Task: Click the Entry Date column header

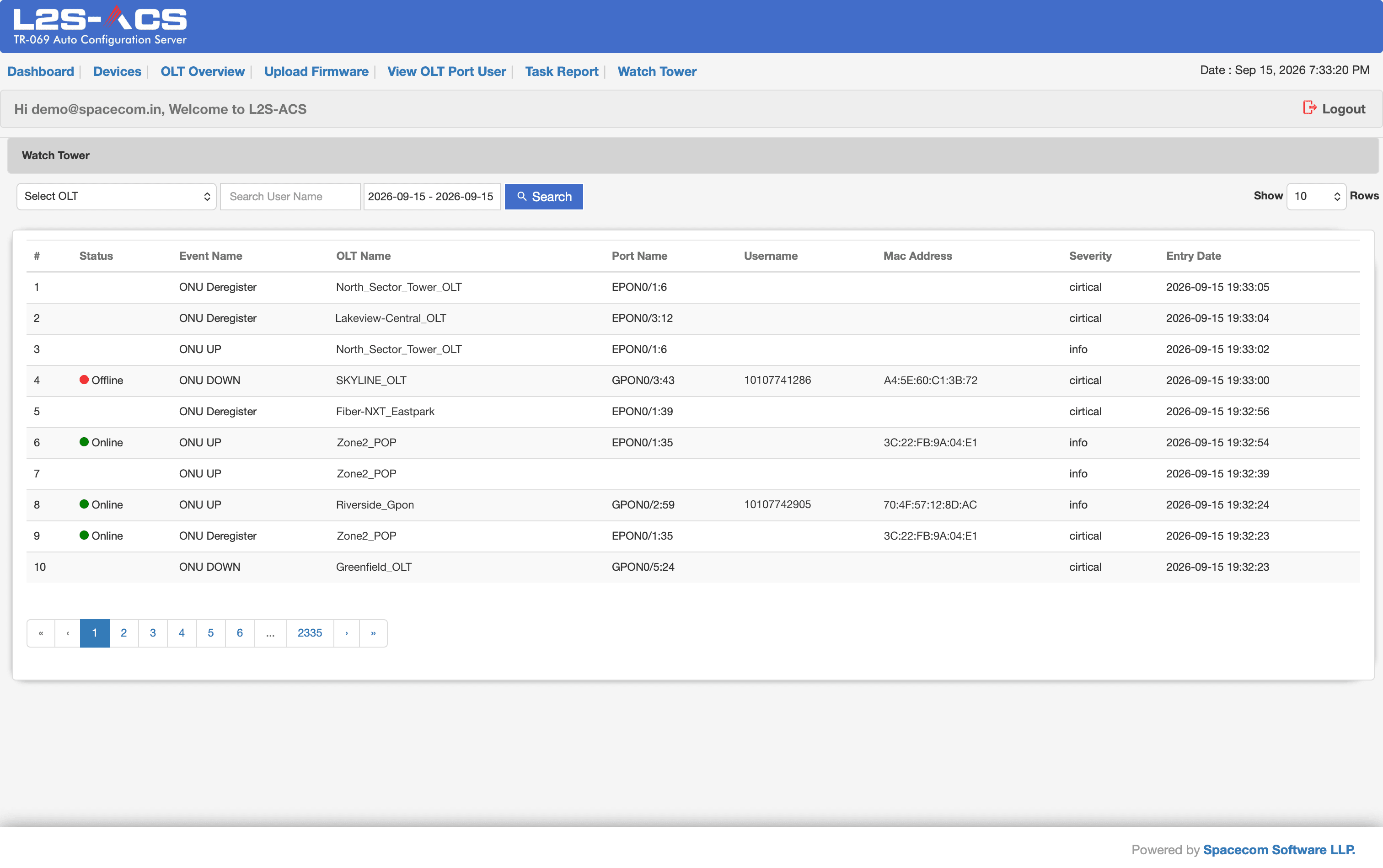Action: coord(1194,256)
